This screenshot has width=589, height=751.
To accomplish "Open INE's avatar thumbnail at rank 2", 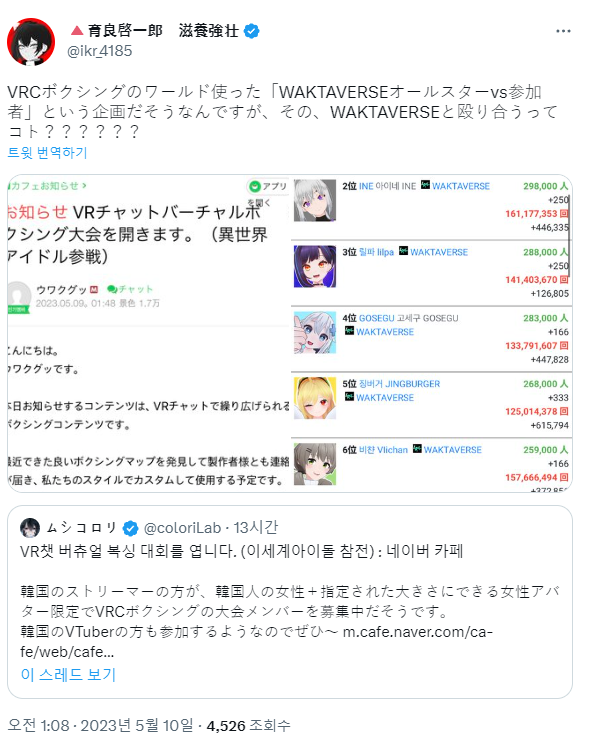I will (315, 200).
